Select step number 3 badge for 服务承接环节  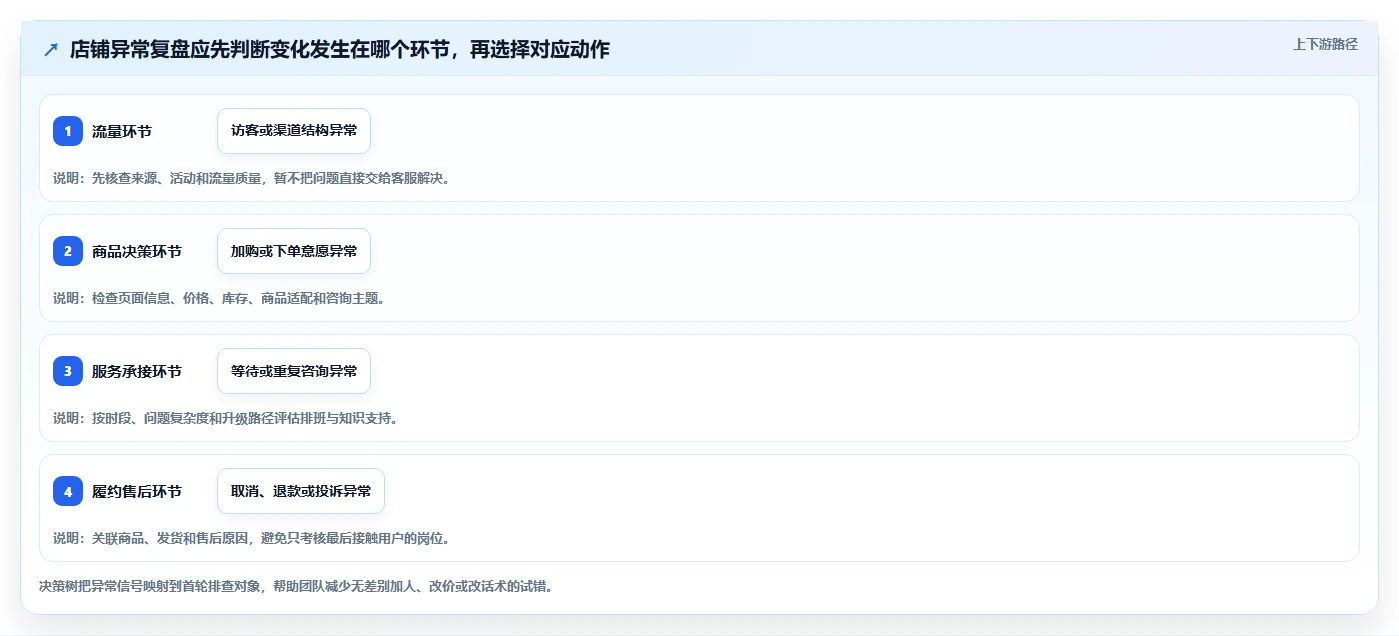[68, 371]
